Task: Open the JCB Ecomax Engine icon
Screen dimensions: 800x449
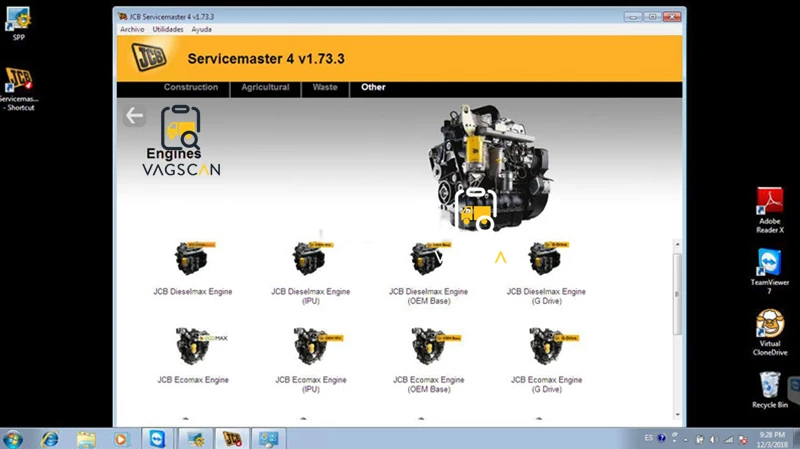Action: (196, 346)
